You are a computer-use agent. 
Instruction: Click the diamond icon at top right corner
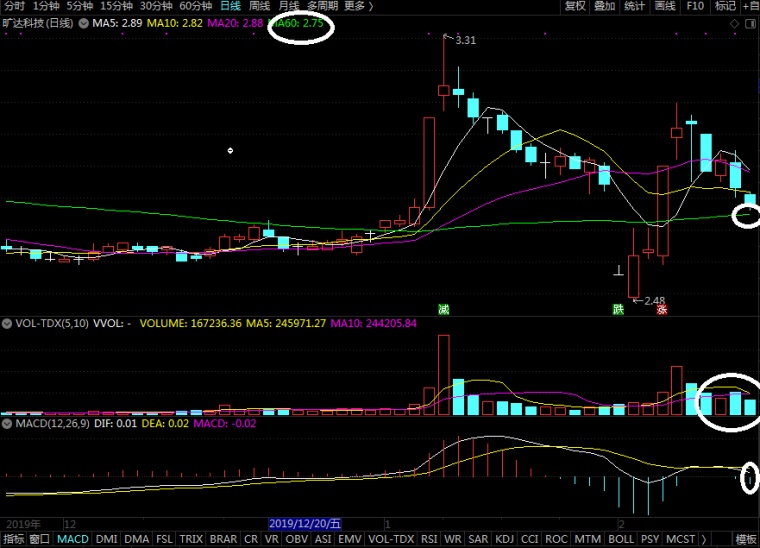click(x=735, y=22)
